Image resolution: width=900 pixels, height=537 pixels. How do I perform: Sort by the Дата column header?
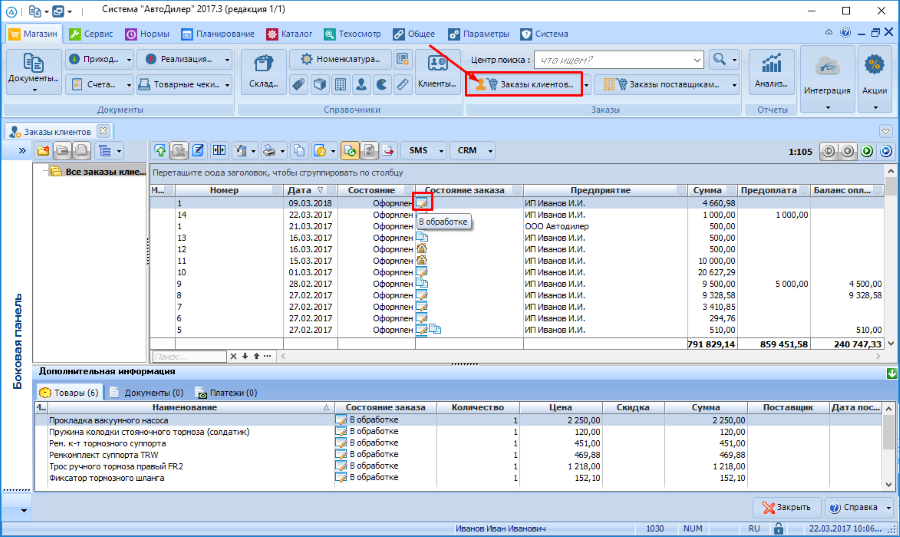(x=311, y=190)
